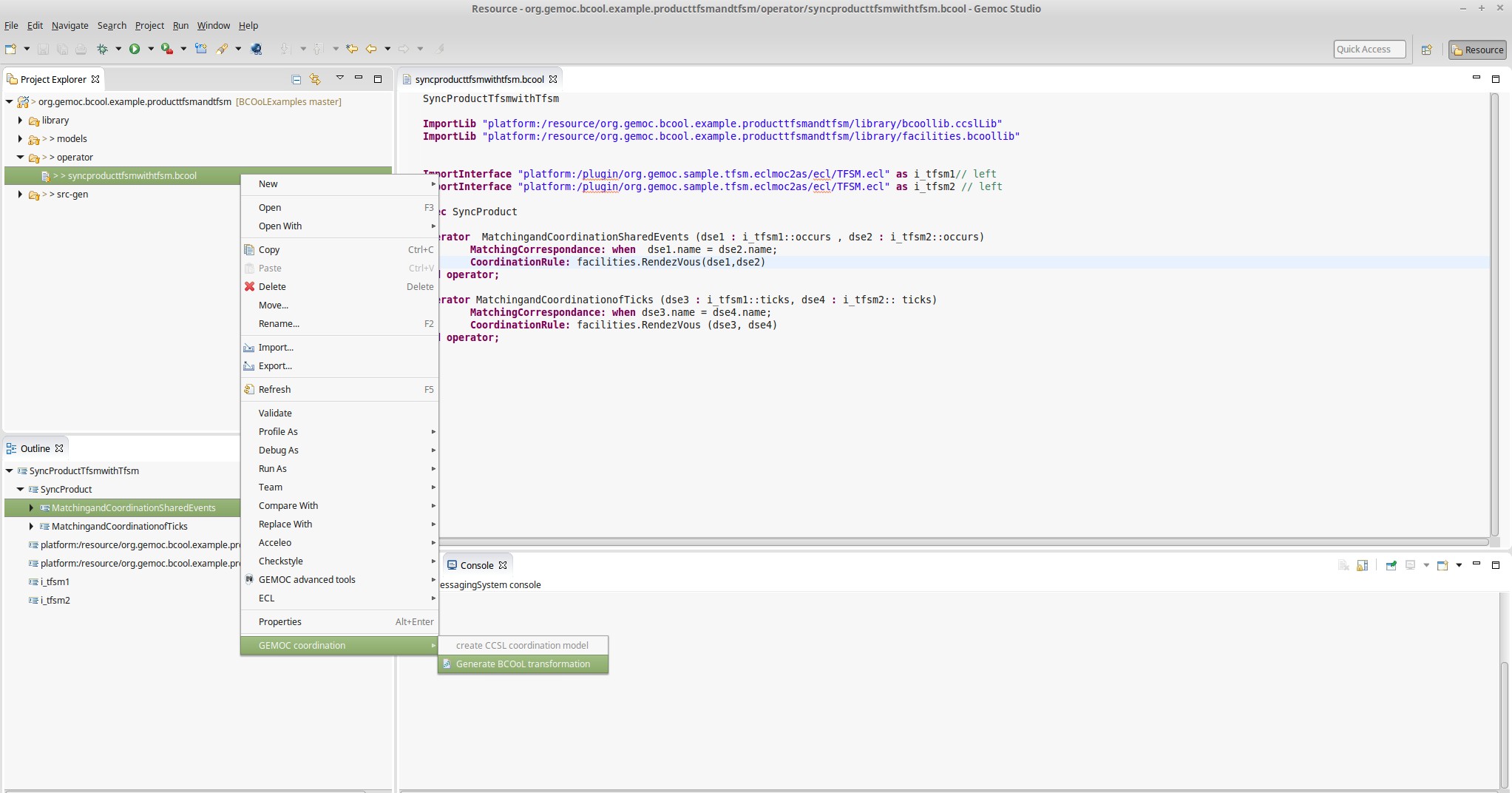Click the green Run toolbar button
Image resolution: width=1512 pixels, height=793 pixels.
click(135, 49)
